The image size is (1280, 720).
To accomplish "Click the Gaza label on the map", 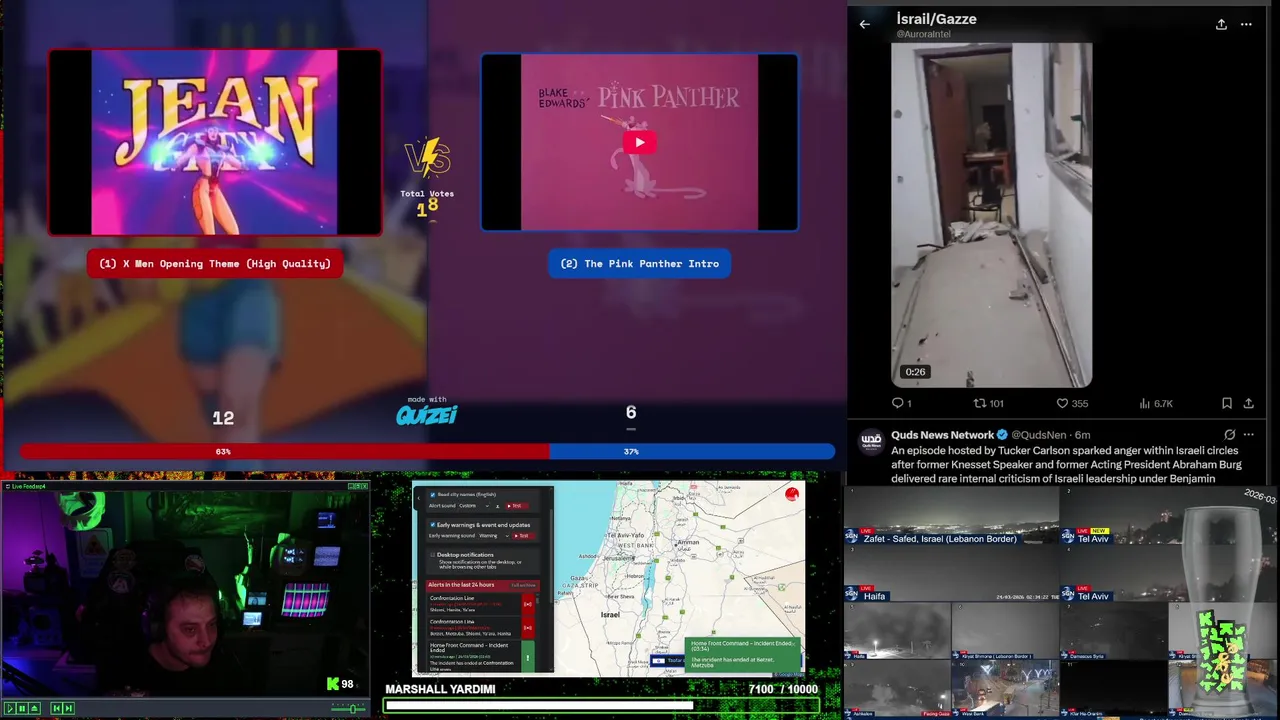I will [x=578, y=578].
